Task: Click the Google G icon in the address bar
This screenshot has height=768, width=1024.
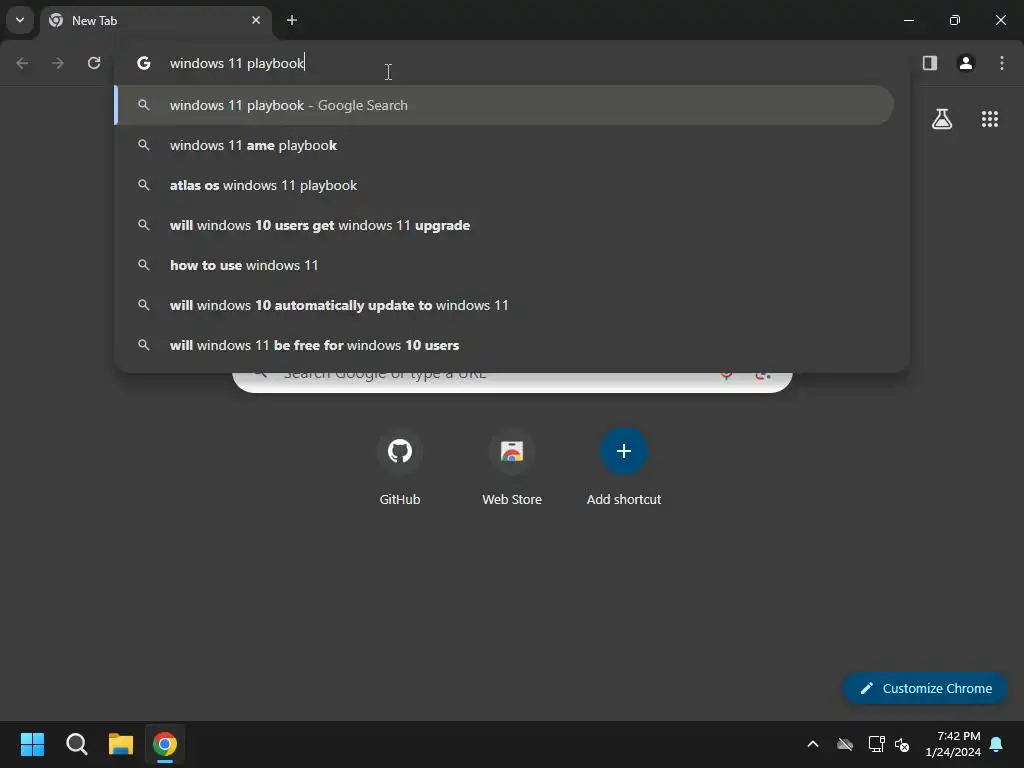Action: click(x=144, y=63)
